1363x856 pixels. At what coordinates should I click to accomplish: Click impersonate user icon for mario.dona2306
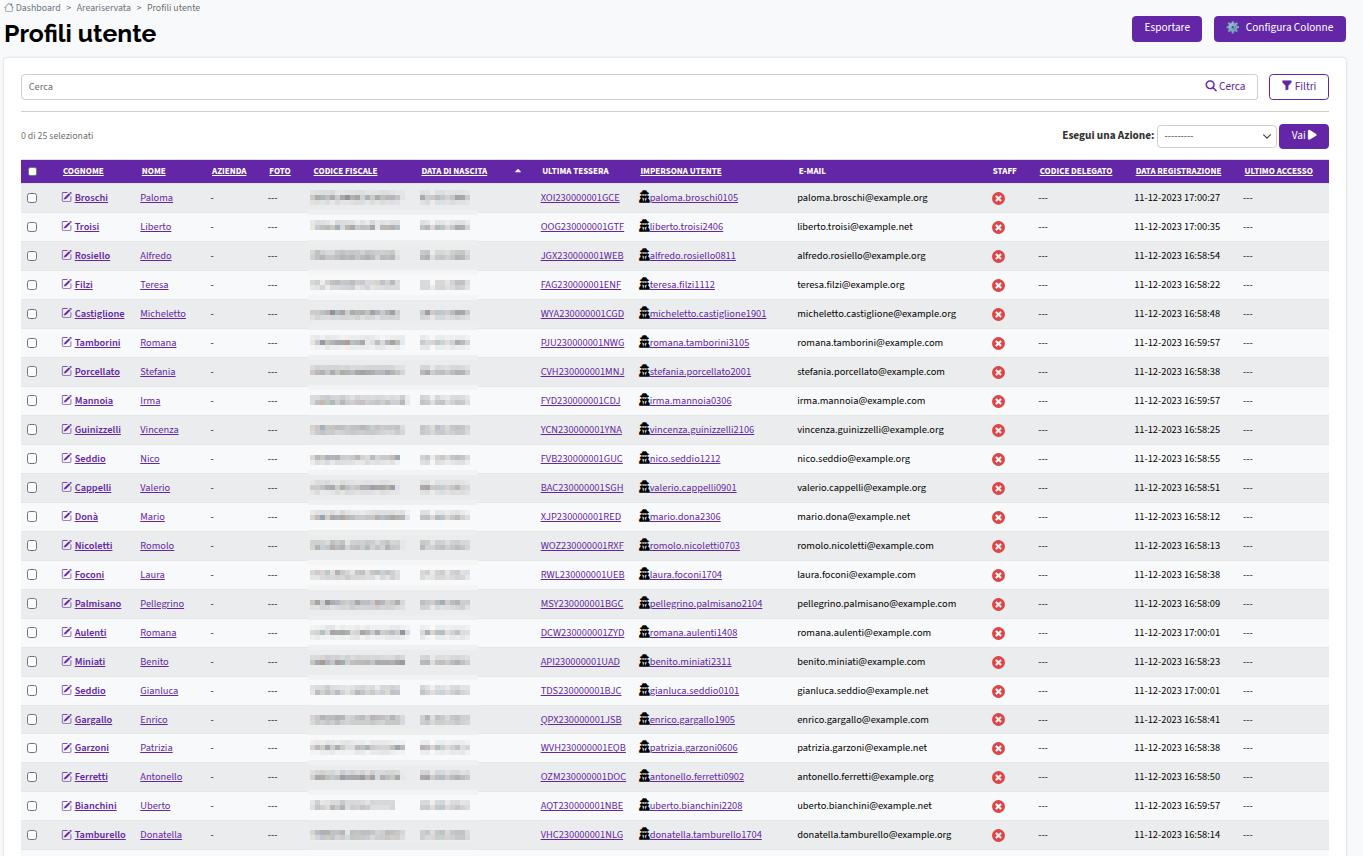(x=645, y=517)
